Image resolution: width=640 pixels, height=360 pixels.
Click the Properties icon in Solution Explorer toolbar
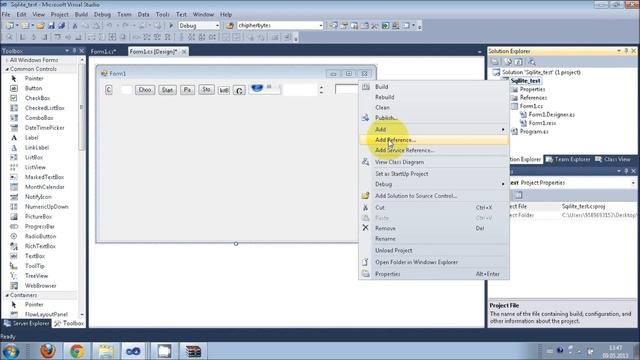[495, 62]
